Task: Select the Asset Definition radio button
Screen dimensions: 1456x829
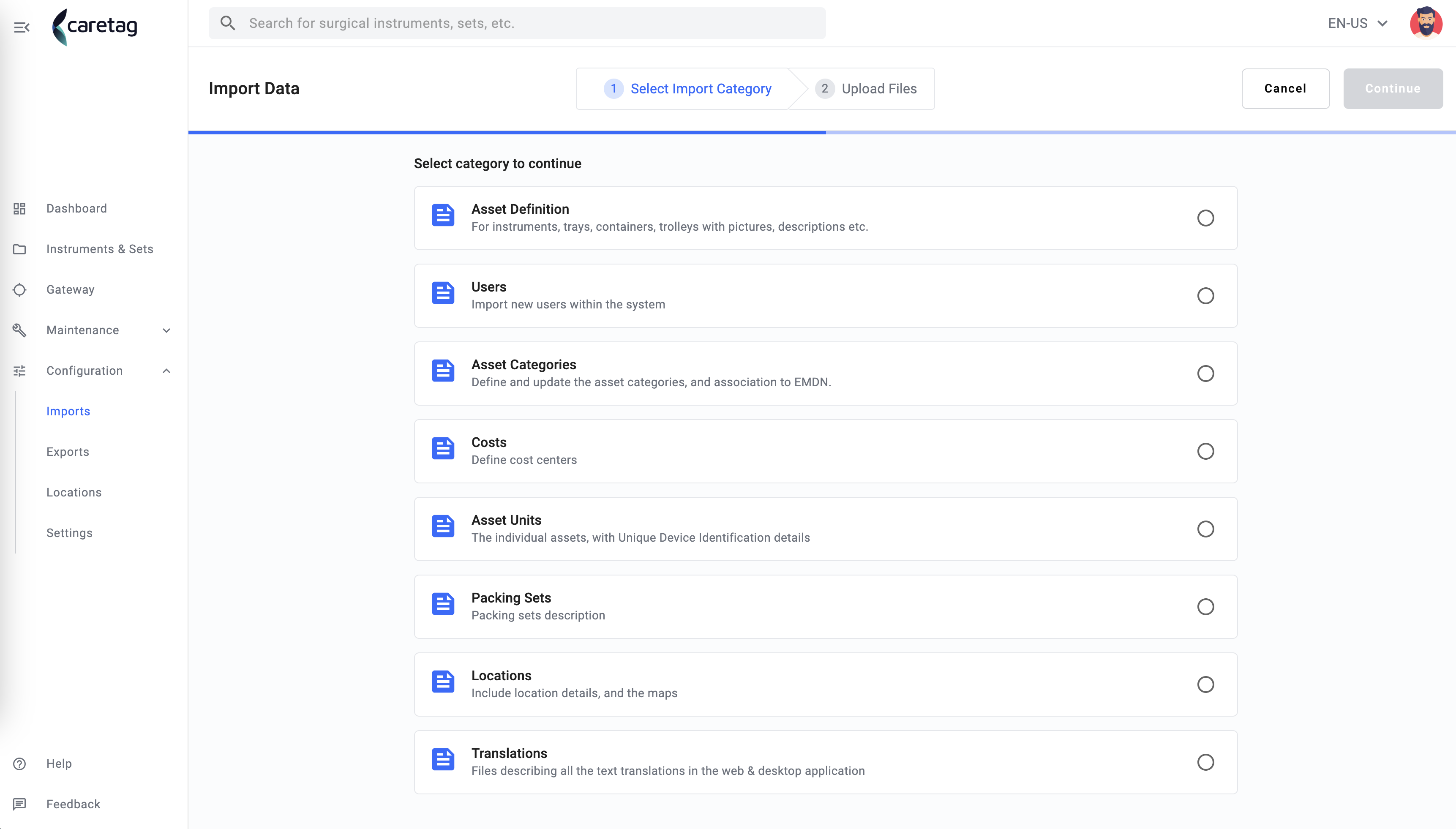Action: [x=1205, y=218]
